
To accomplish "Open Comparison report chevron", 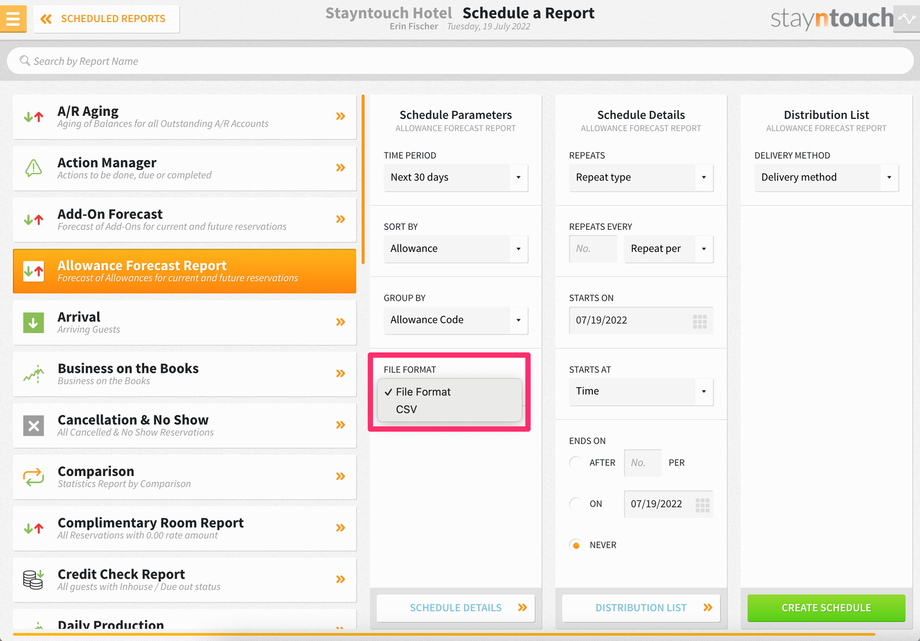I will [x=340, y=476].
